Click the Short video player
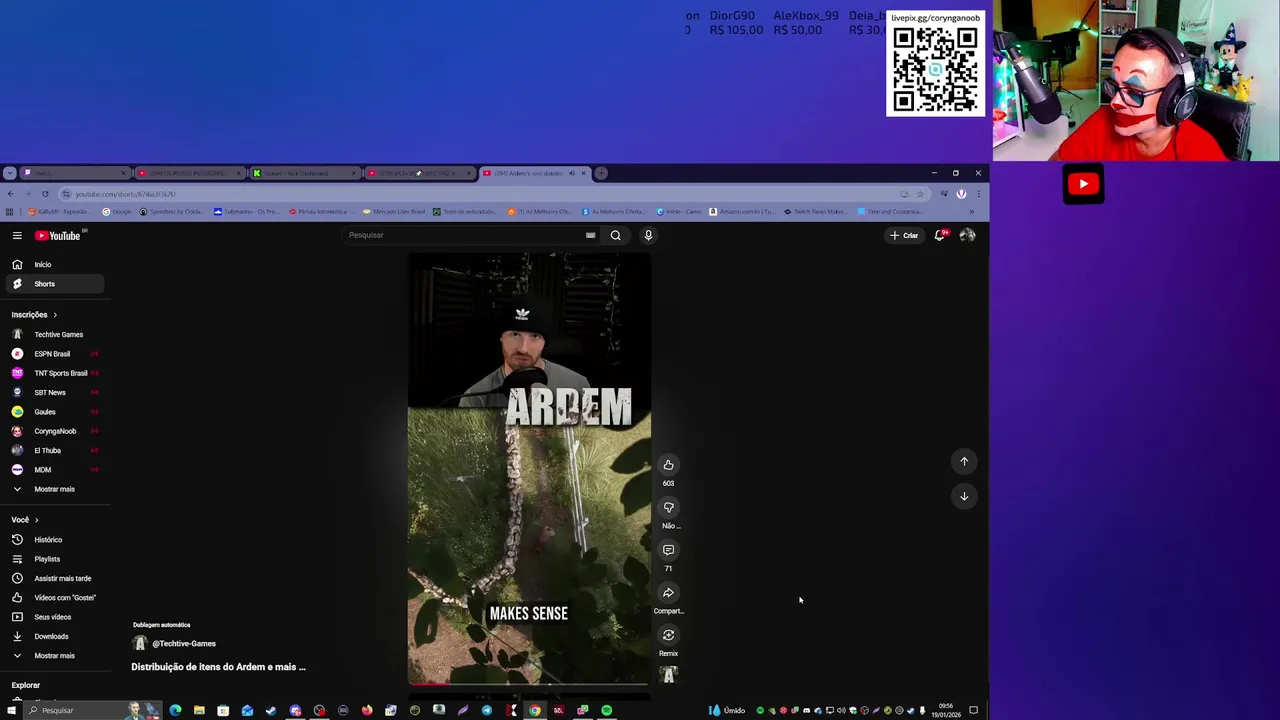Viewport: 1280px width, 720px height. point(529,469)
